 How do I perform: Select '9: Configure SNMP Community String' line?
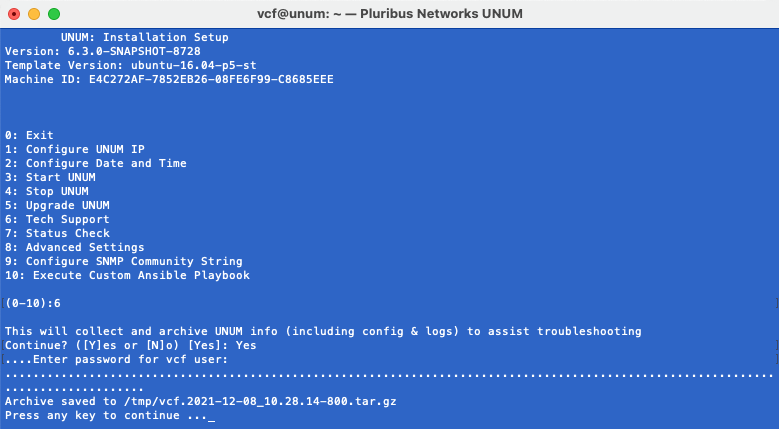pyautogui.click(x=124, y=261)
